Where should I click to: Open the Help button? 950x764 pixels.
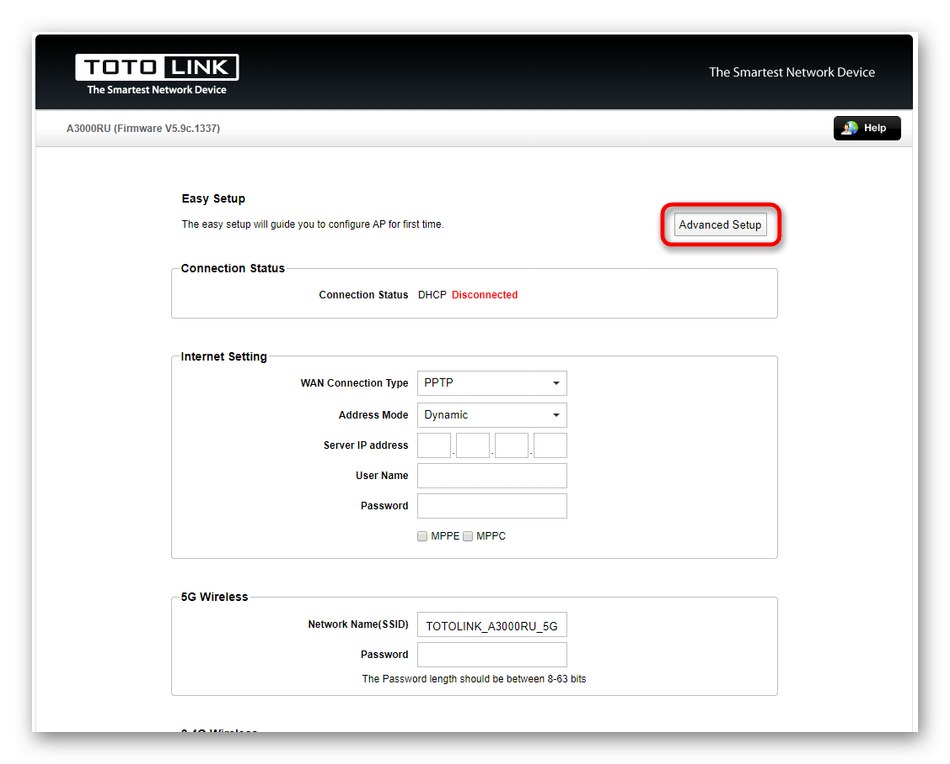pyautogui.click(x=866, y=128)
